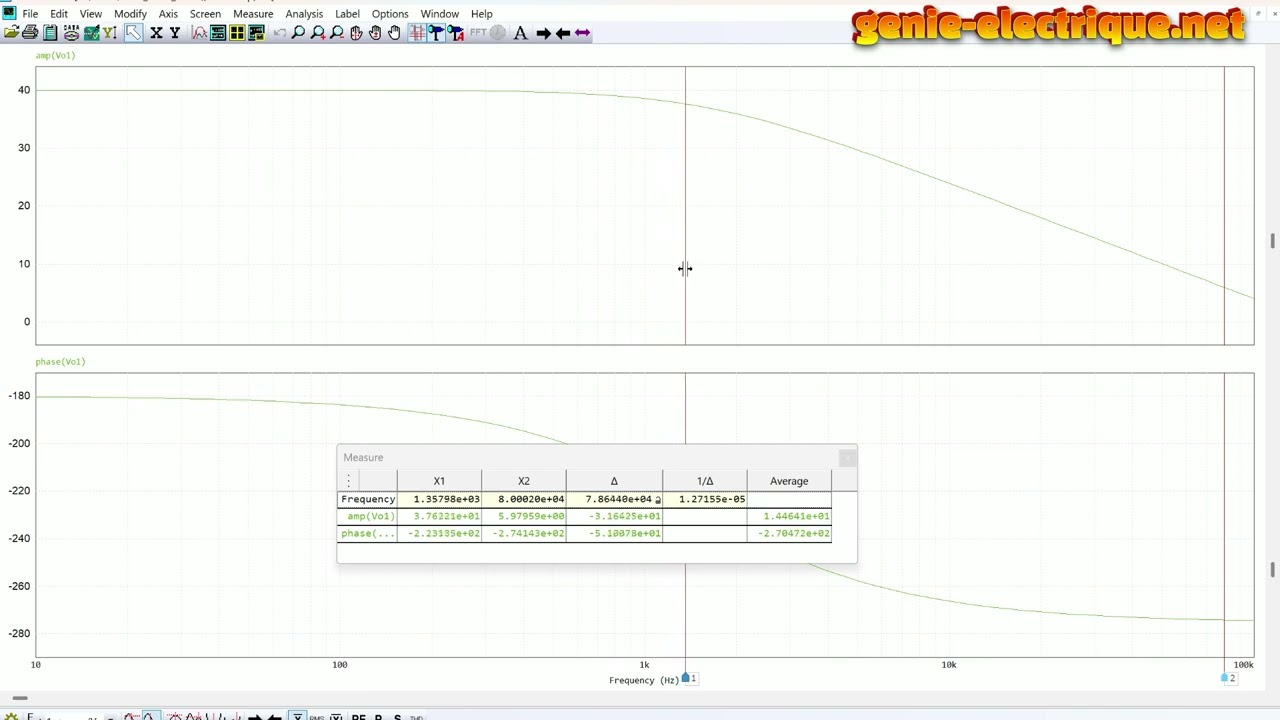The height and width of the screenshot is (720, 1280).
Task: Click the X axis settings icon
Action: tap(156, 33)
